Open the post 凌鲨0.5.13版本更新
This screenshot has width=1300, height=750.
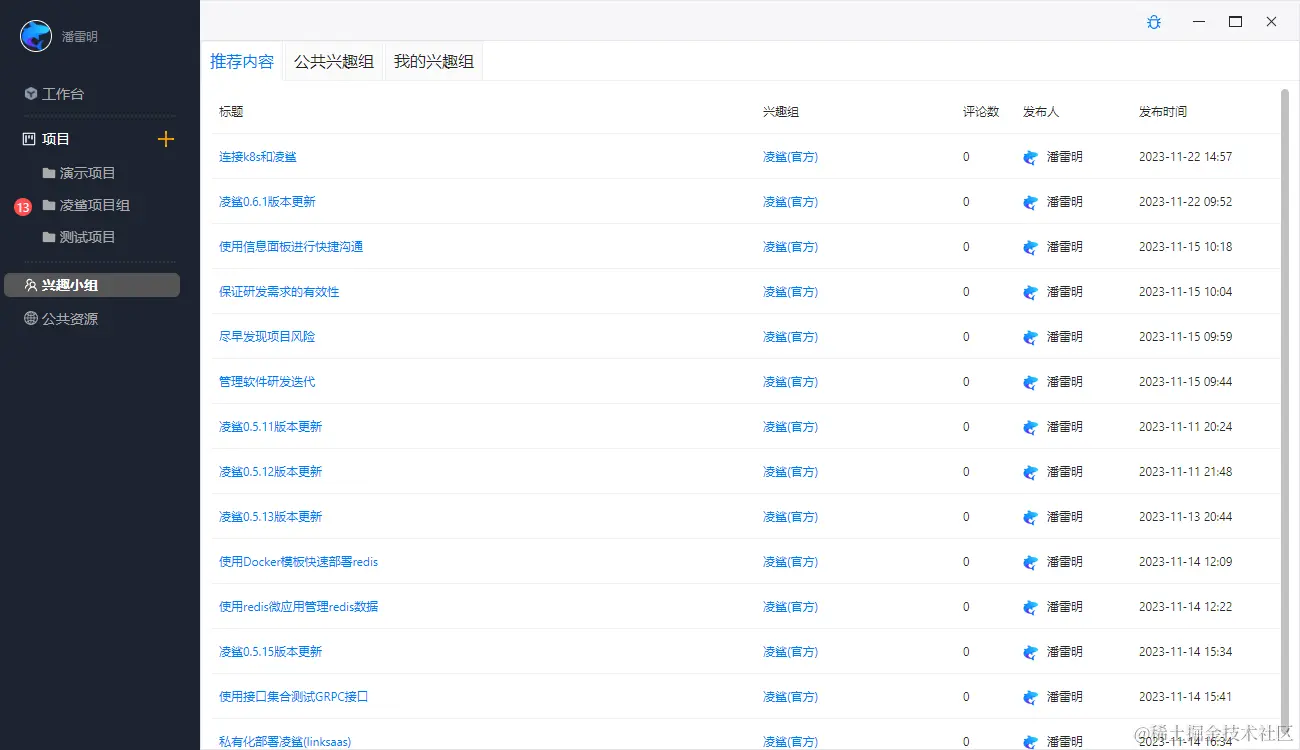[x=271, y=517]
